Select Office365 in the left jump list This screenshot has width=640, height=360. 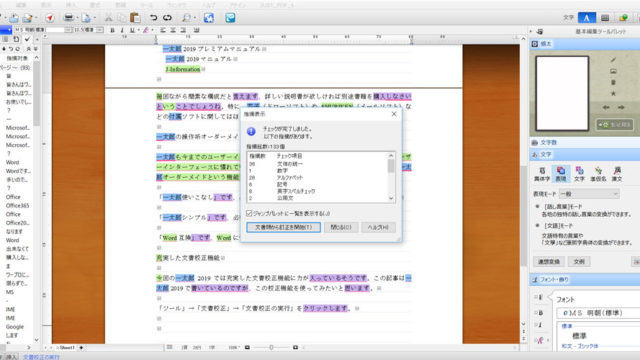tap(18, 206)
